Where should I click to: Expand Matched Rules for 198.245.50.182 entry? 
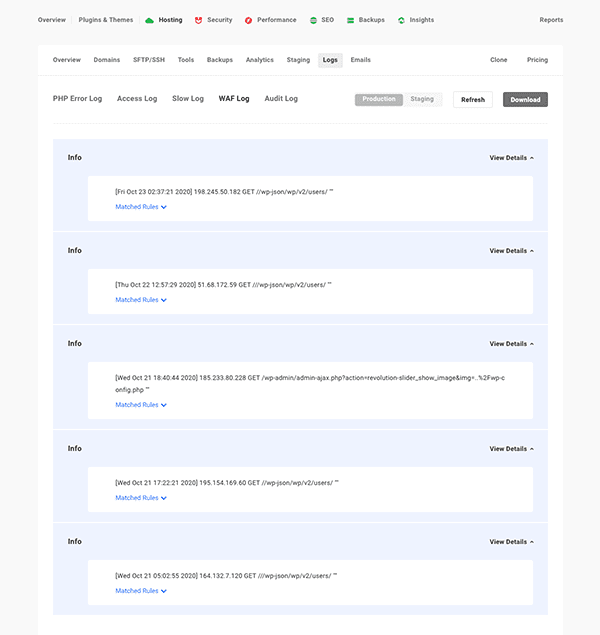tap(141, 207)
